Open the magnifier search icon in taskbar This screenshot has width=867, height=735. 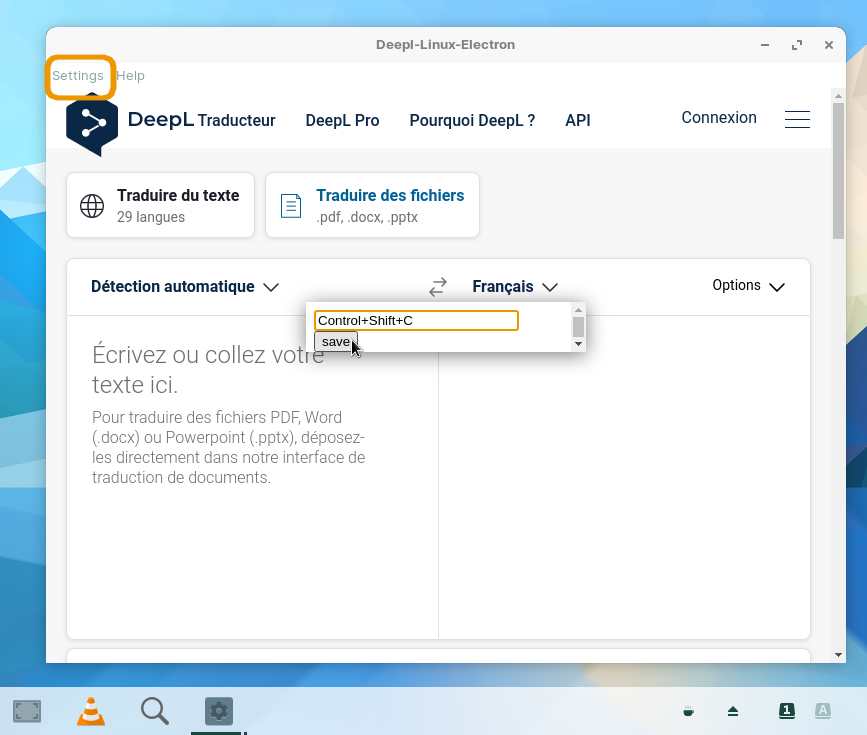pos(154,711)
